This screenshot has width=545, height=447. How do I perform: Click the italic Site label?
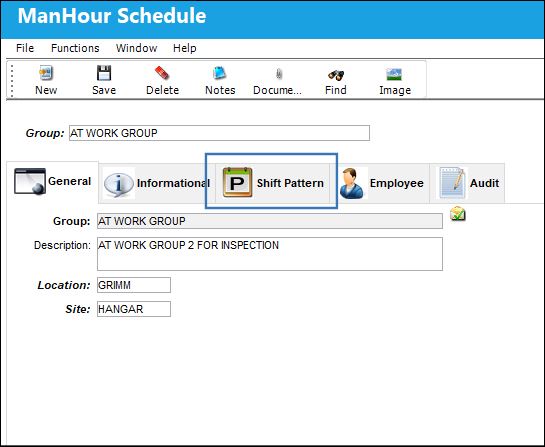click(78, 309)
